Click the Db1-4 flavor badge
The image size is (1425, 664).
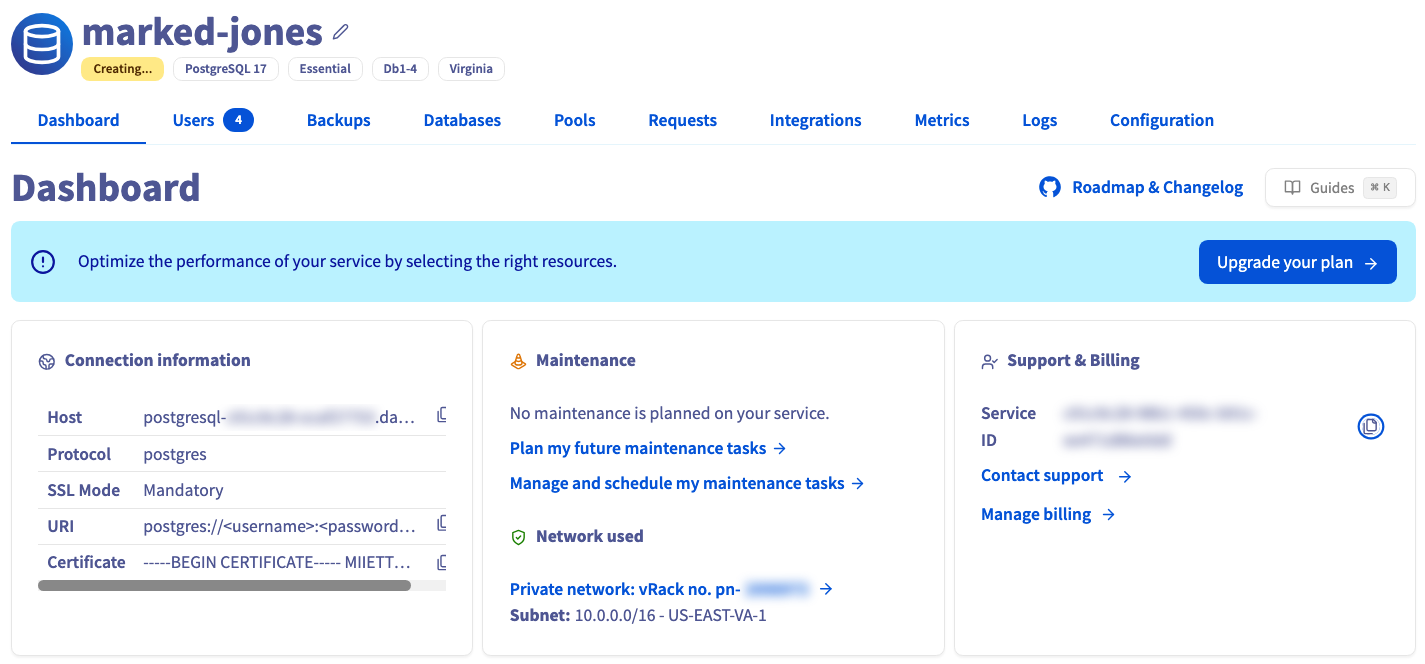400,69
